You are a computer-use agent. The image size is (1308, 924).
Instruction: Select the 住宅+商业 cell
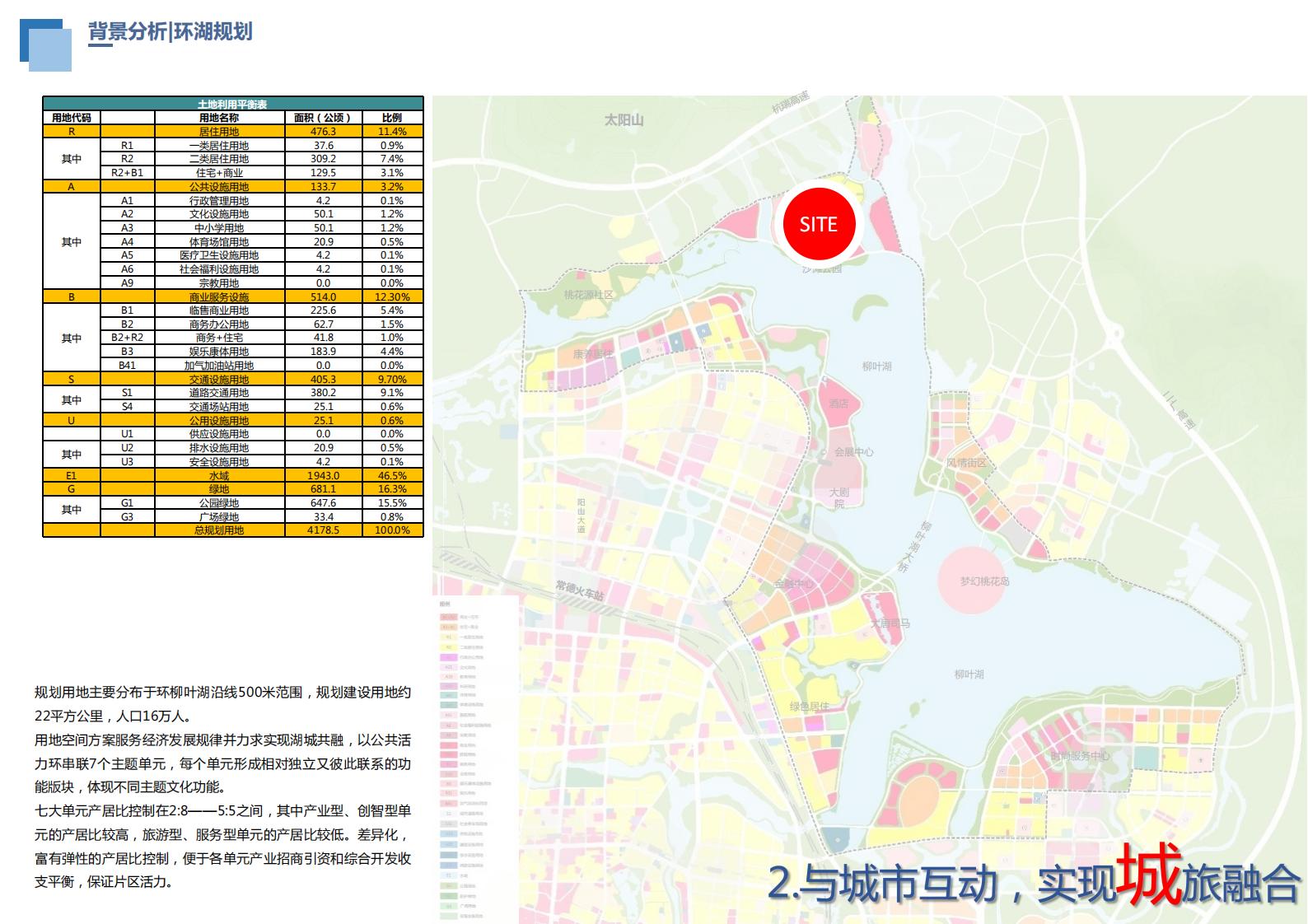[x=219, y=173]
